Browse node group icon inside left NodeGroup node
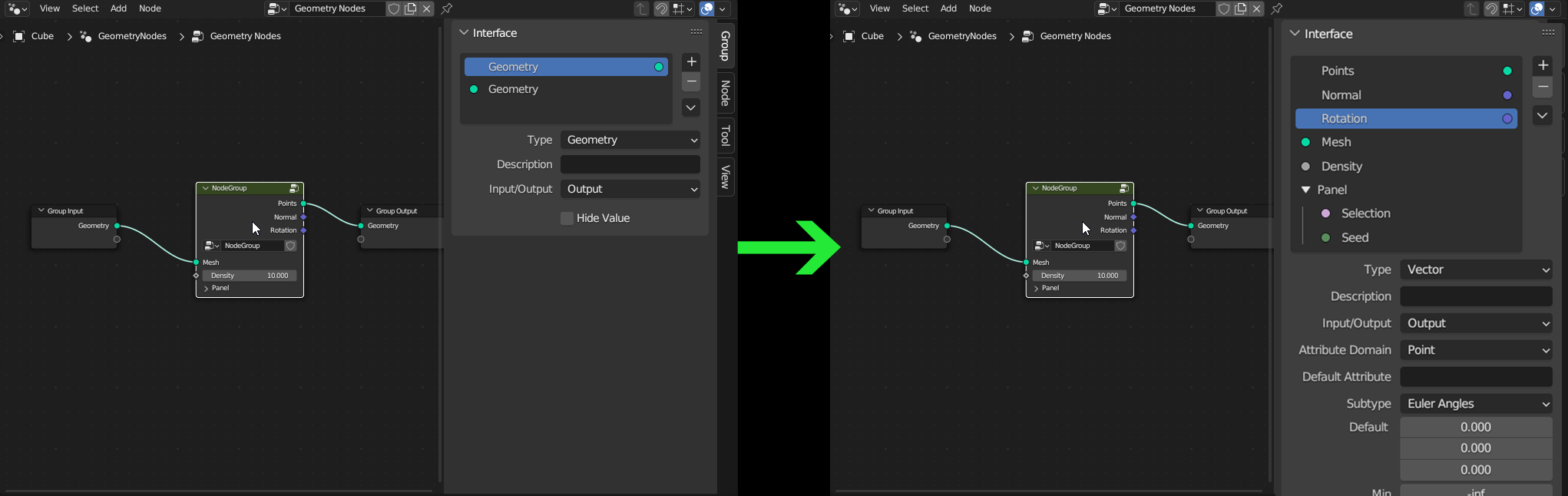1568x496 pixels. (212, 246)
